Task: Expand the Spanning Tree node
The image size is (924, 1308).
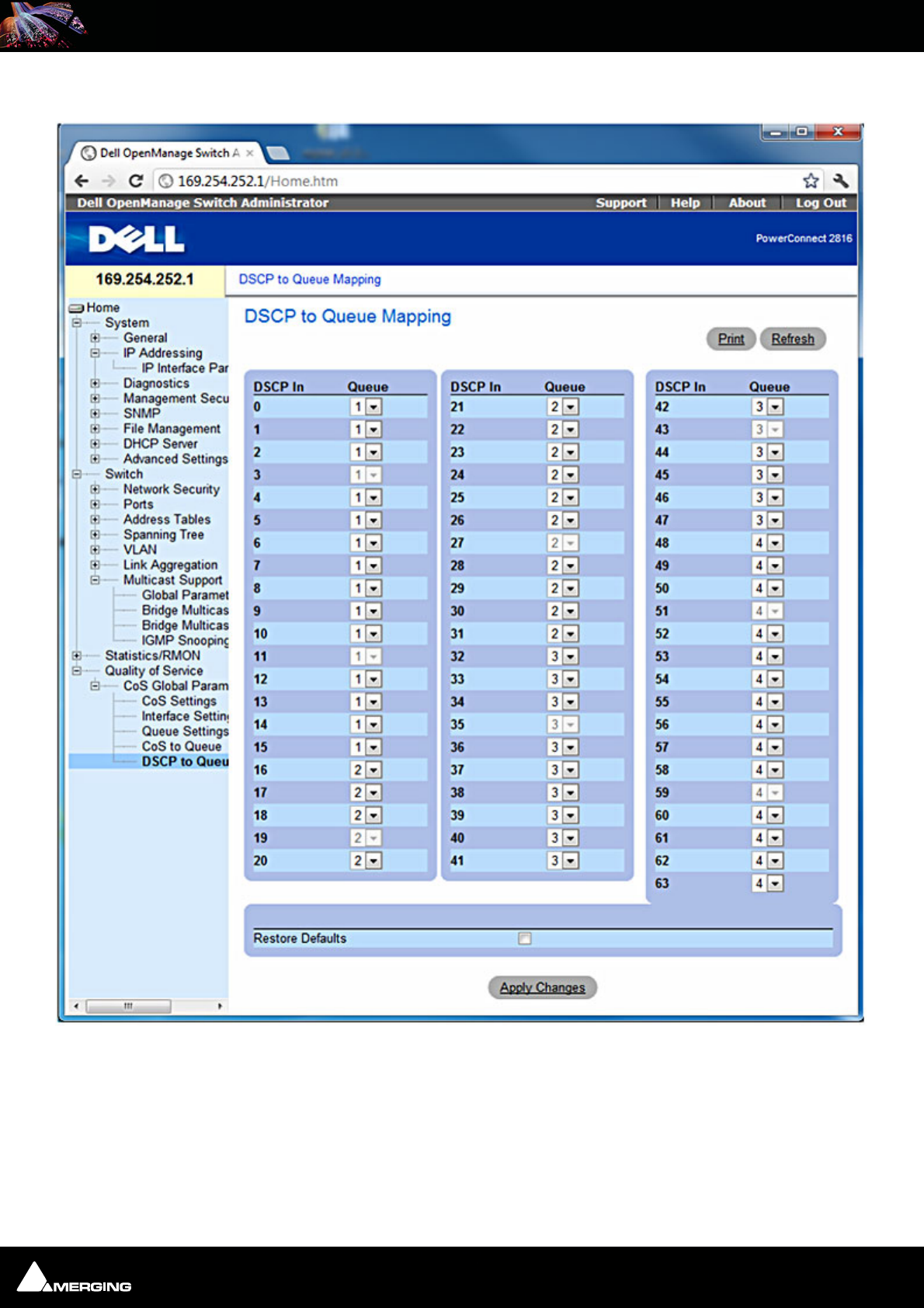Action: coord(95,534)
